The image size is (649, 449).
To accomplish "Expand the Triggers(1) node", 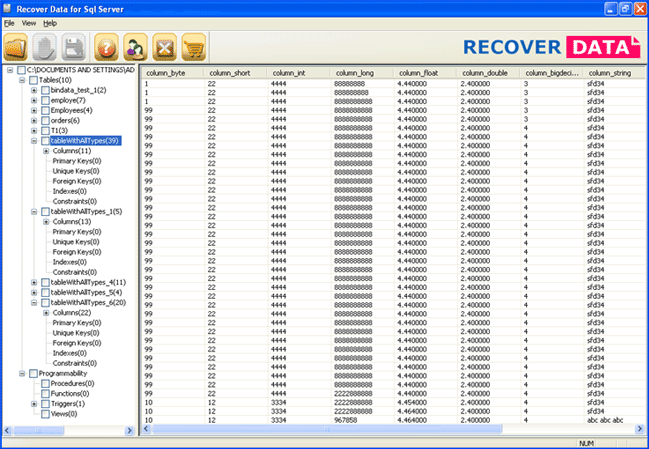I will coord(34,403).
